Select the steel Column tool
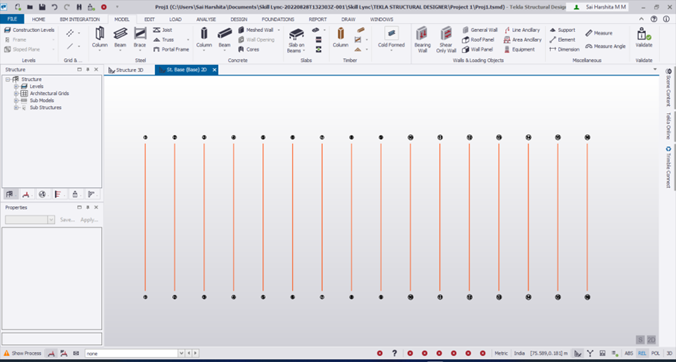This screenshot has width=676, height=362. pyautogui.click(x=100, y=37)
